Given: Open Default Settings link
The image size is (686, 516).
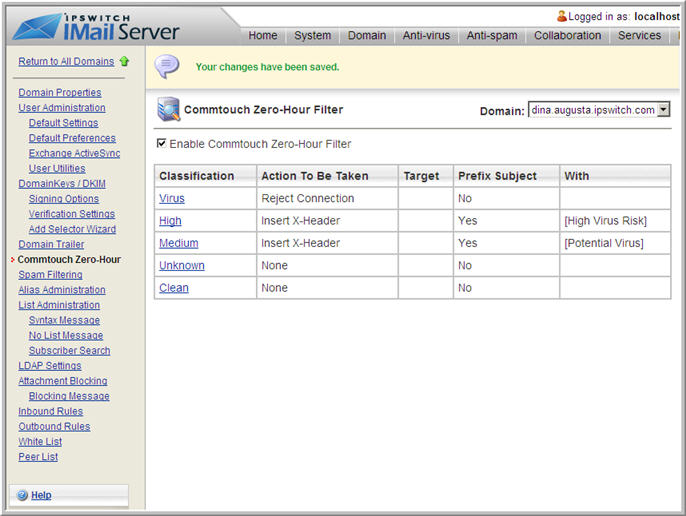Looking at the screenshot, I should (x=63, y=123).
